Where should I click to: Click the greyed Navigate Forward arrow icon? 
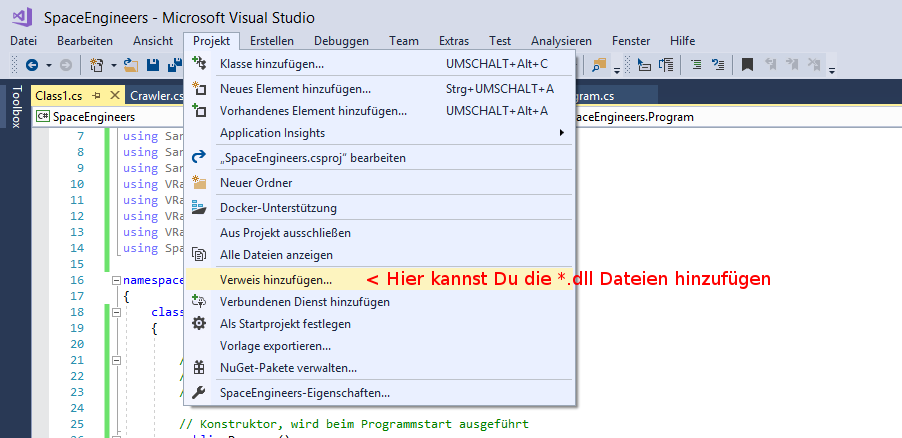coord(66,65)
